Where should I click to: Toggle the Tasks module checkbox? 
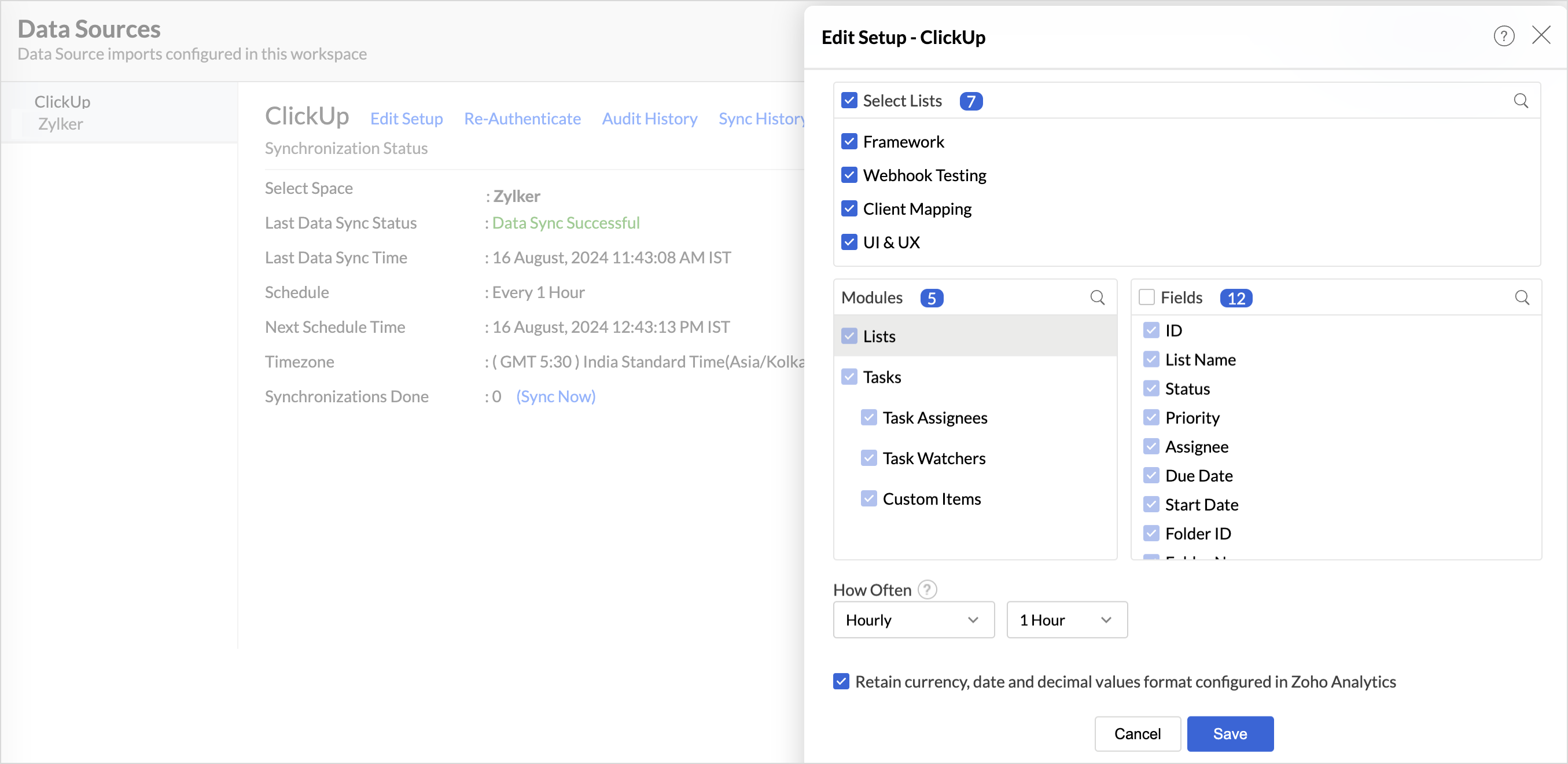(x=849, y=377)
